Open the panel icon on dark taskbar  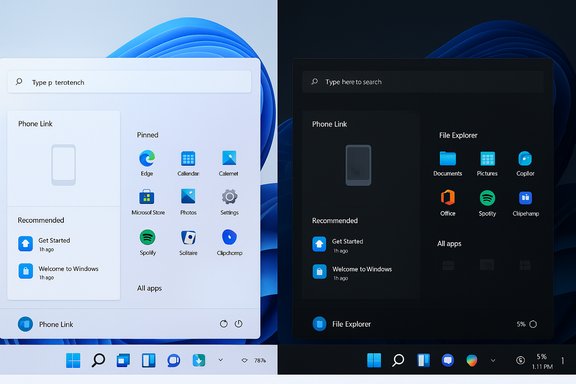click(423, 360)
